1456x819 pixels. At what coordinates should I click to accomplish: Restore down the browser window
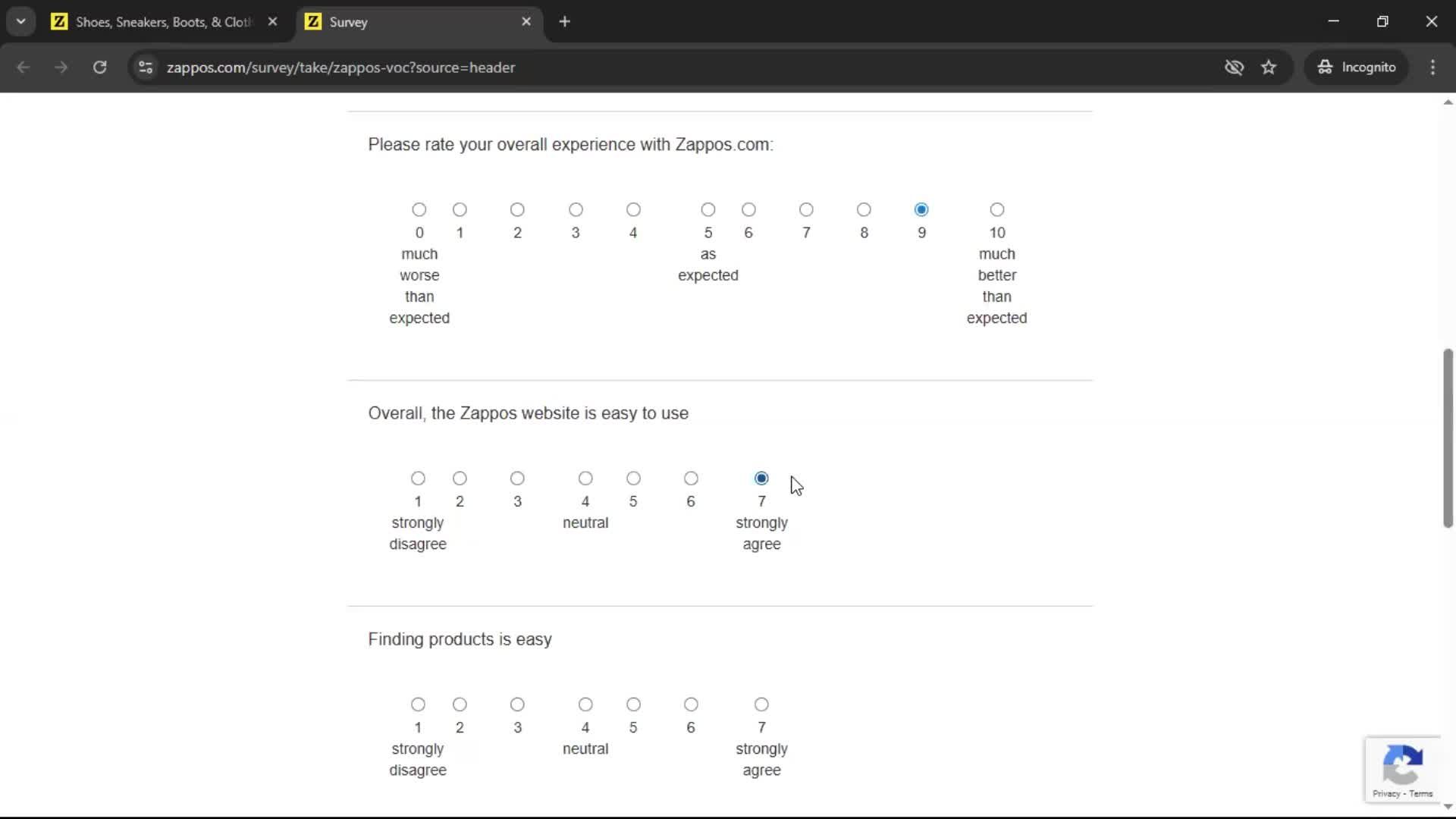click(x=1382, y=21)
